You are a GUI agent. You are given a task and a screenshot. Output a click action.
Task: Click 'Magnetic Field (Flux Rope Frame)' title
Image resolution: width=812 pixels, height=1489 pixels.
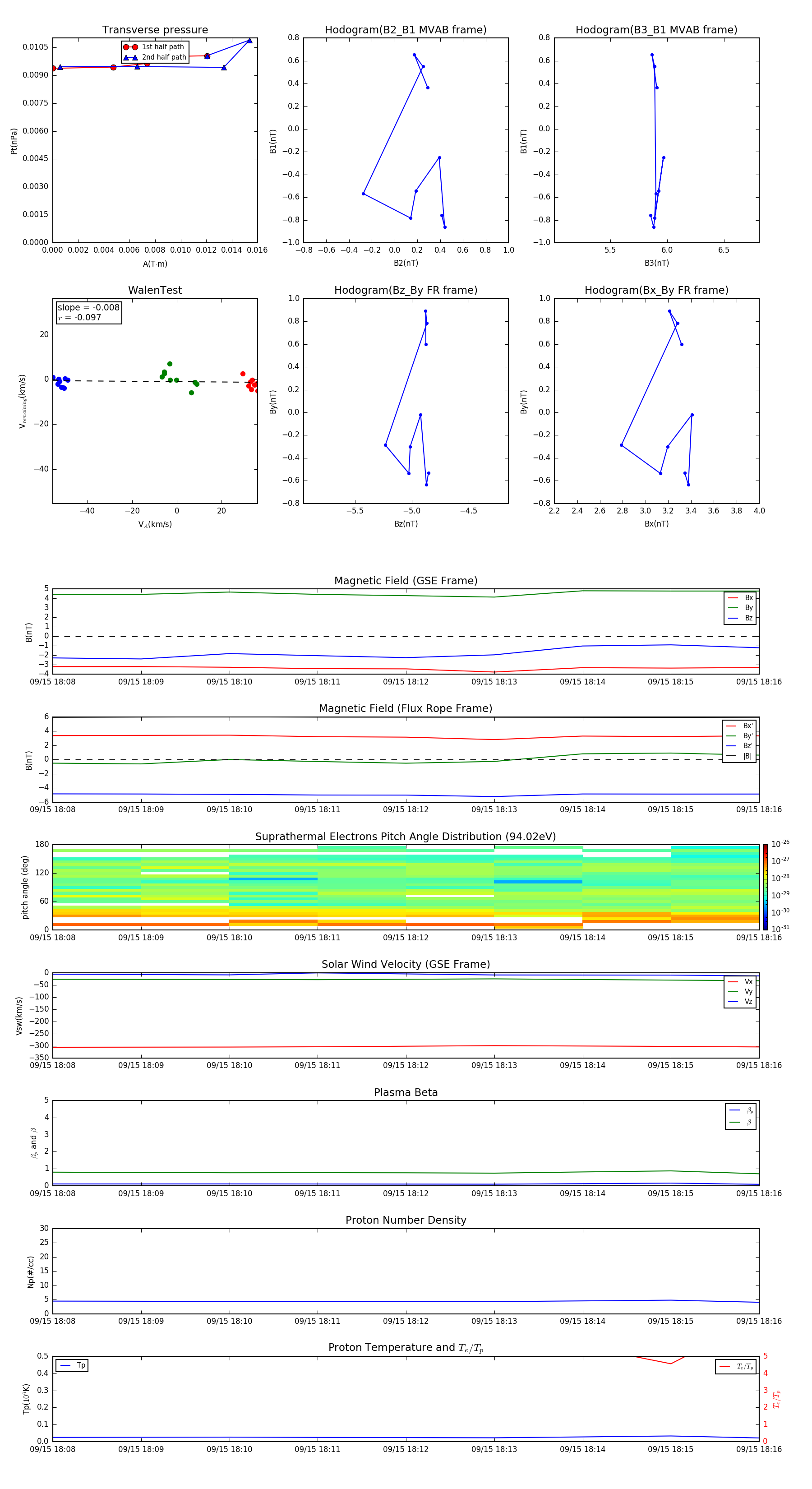click(406, 709)
